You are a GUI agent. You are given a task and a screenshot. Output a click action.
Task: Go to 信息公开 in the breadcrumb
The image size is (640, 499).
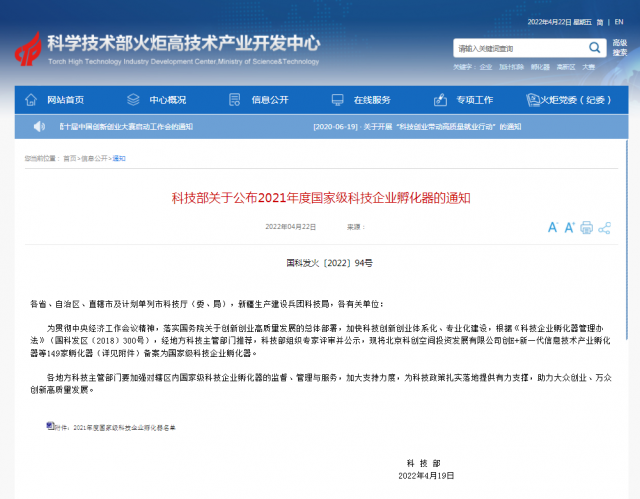coord(94,158)
